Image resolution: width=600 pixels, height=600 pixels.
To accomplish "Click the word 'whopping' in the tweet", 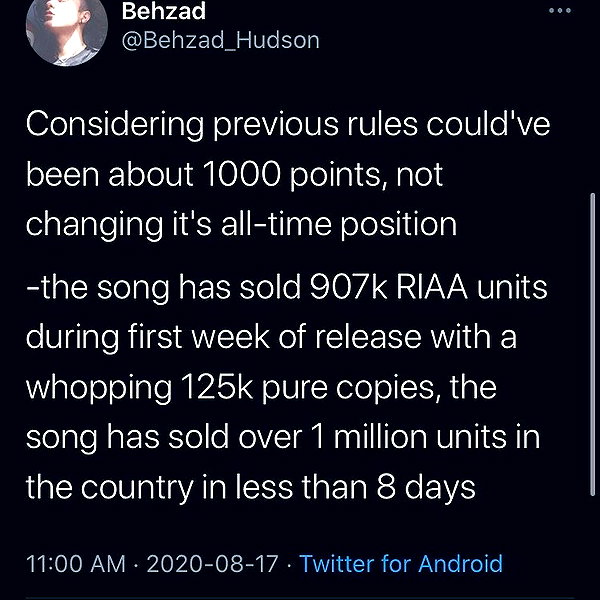I will (99, 387).
